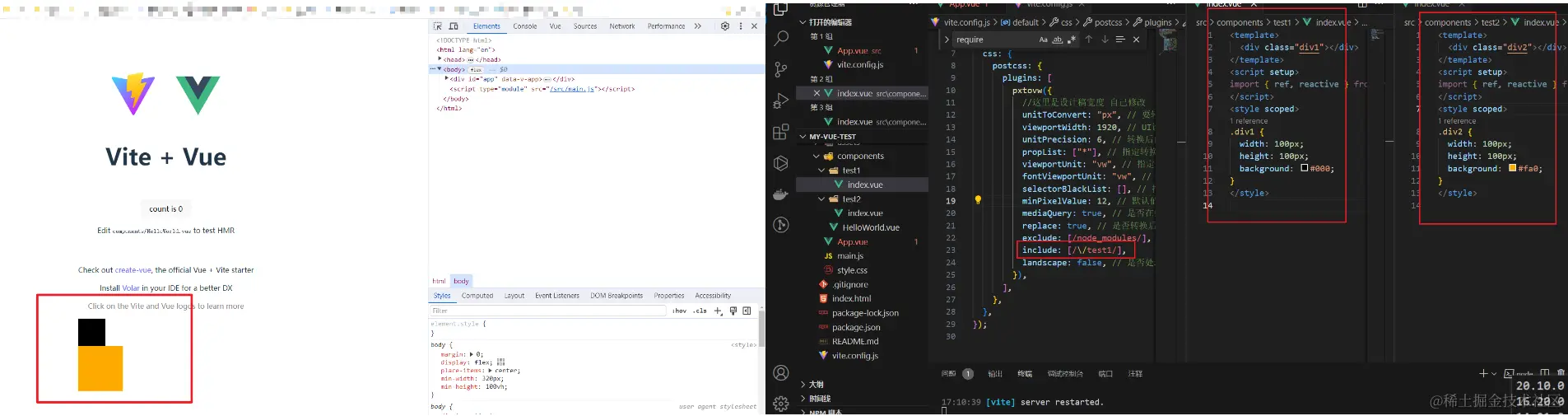The width and height of the screenshot is (1568, 416).
Task: Open the Manage gear in the activity bar
Action: [x=781, y=404]
